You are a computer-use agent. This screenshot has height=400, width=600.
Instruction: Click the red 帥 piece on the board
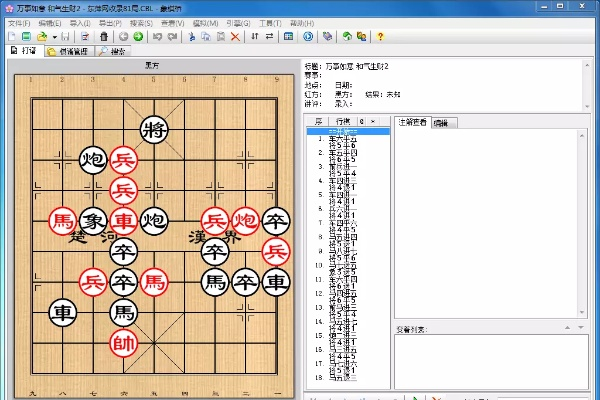[123, 345]
